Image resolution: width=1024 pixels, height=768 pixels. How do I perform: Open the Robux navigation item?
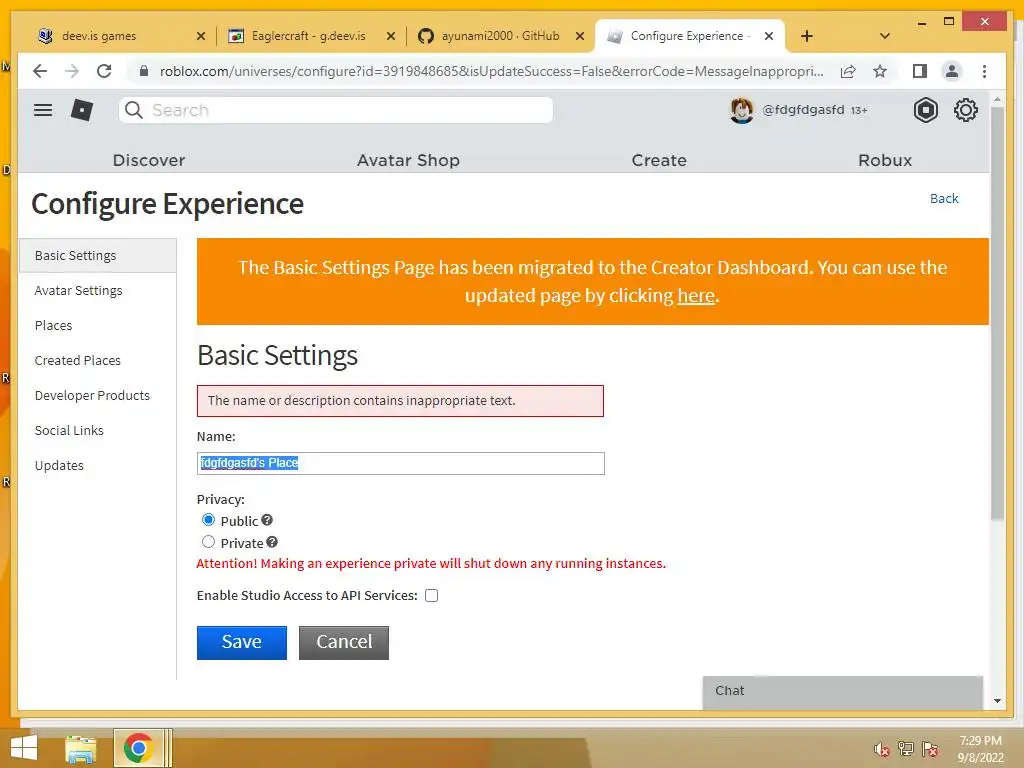point(885,160)
